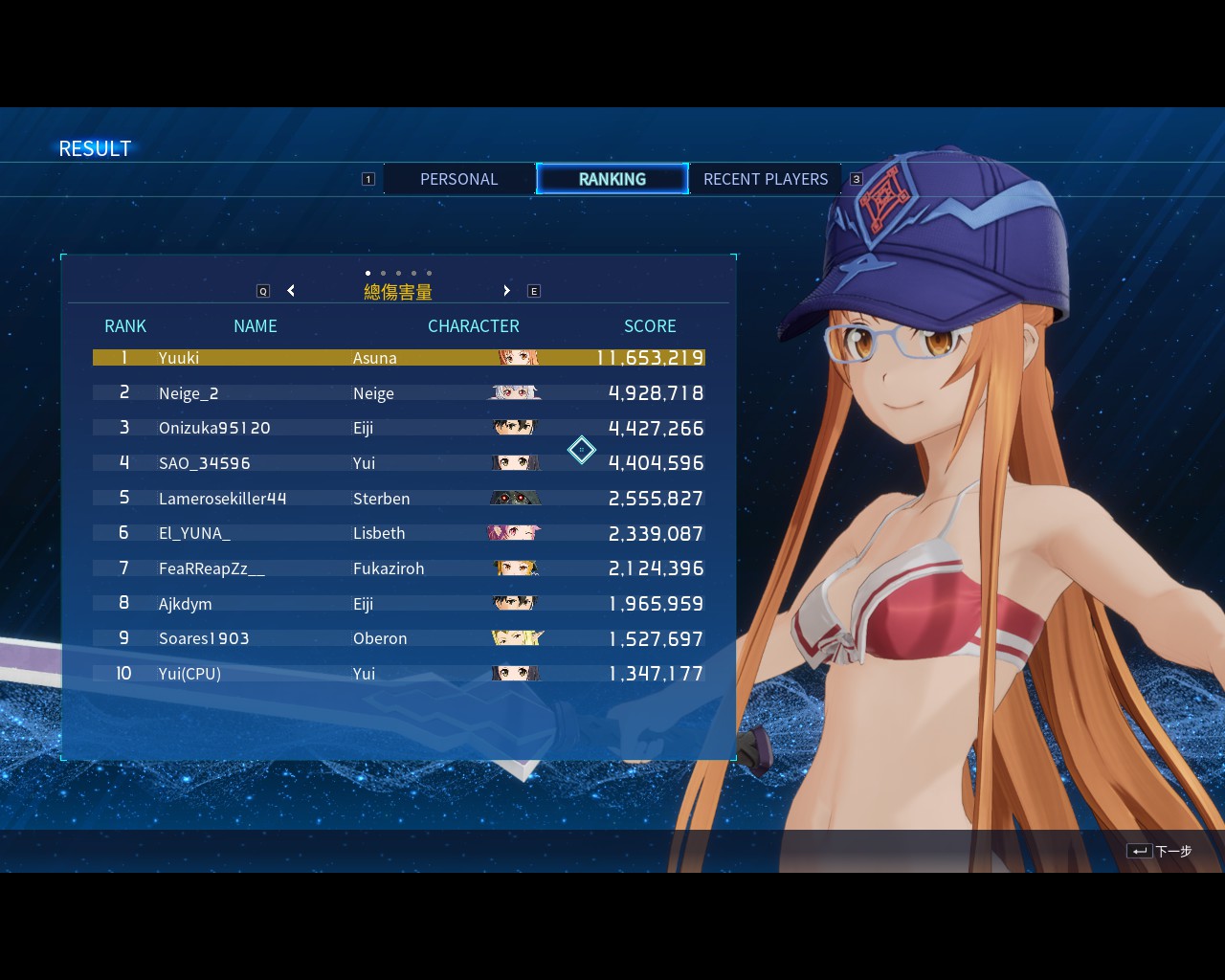This screenshot has width=1225, height=980.
Task: Click Sterben portrait icon in Lamerosekiller44 row
Action: point(515,498)
